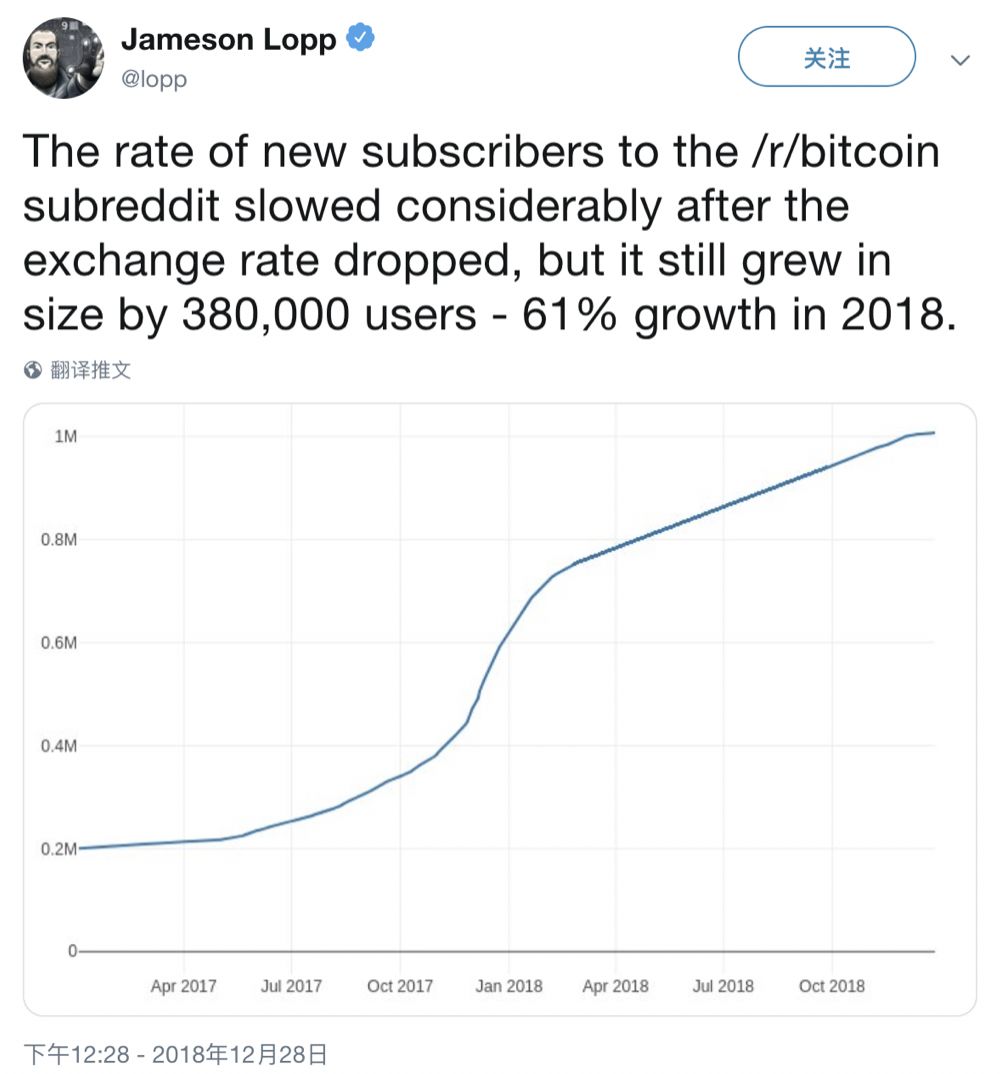Click the Apr 2017 x-axis label
1002x1074 pixels.
tap(183, 986)
